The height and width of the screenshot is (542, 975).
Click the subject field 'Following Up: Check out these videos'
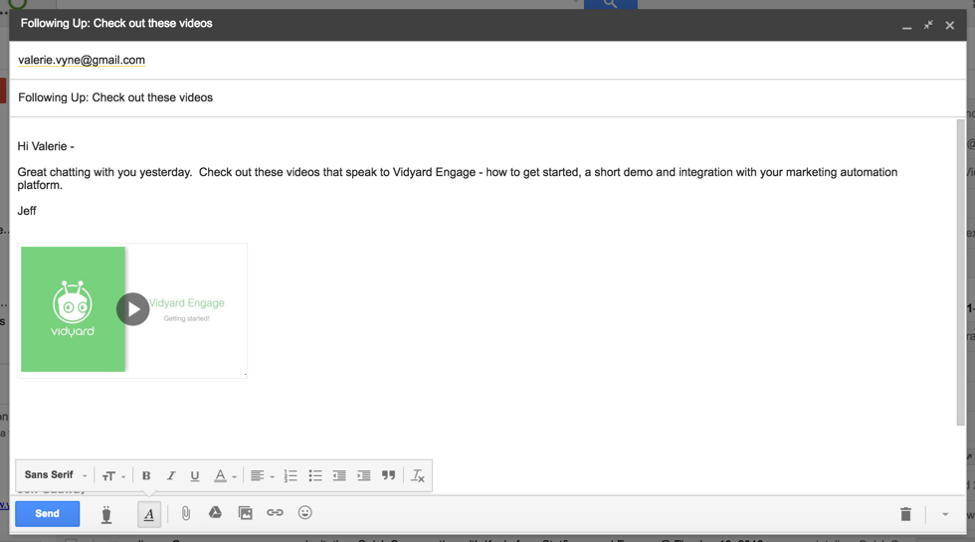[488, 98]
